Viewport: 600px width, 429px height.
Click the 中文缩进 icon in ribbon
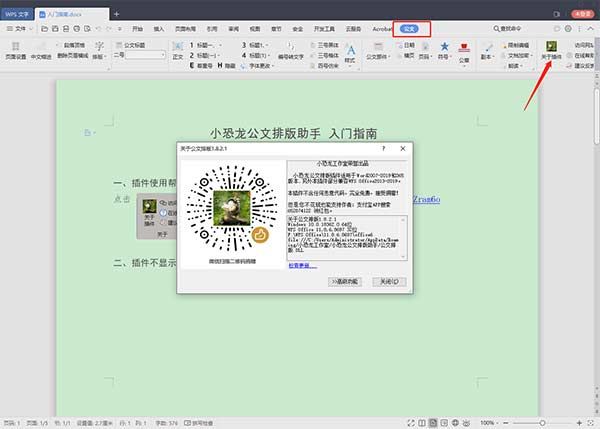[x=41, y=51]
